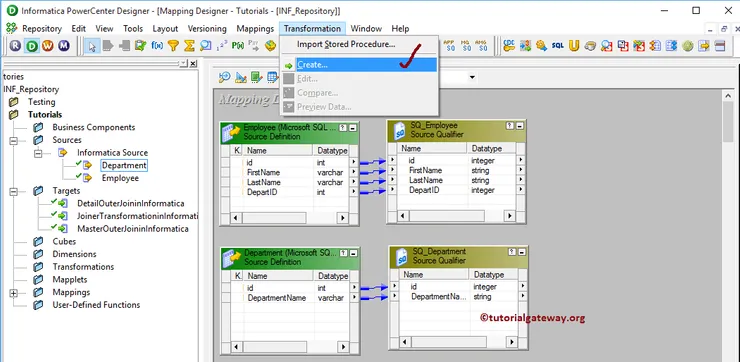Iconize the SQ_Department Source Qualifier box
Image resolution: width=740 pixels, height=362 pixels.
(521, 252)
